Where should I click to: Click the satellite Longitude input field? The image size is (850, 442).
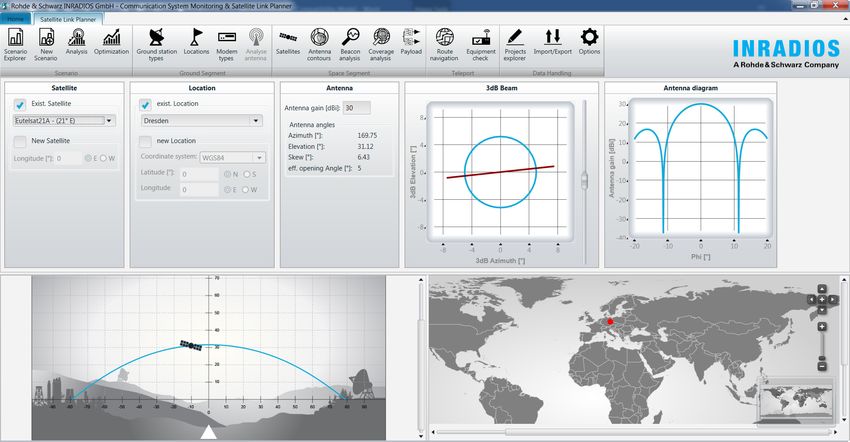[68, 158]
